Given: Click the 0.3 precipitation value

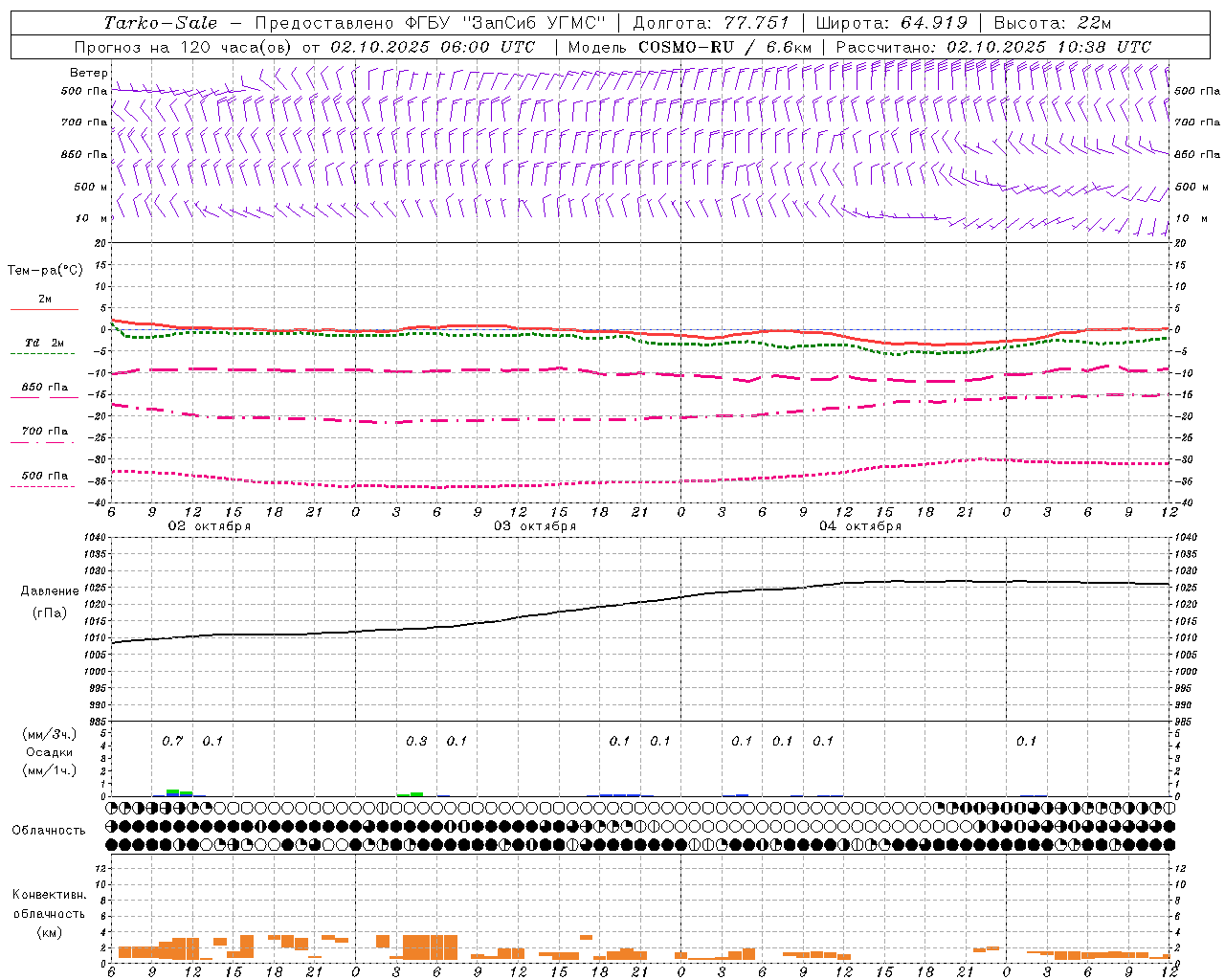Looking at the screenshot, I should click(x=416, y=741).
